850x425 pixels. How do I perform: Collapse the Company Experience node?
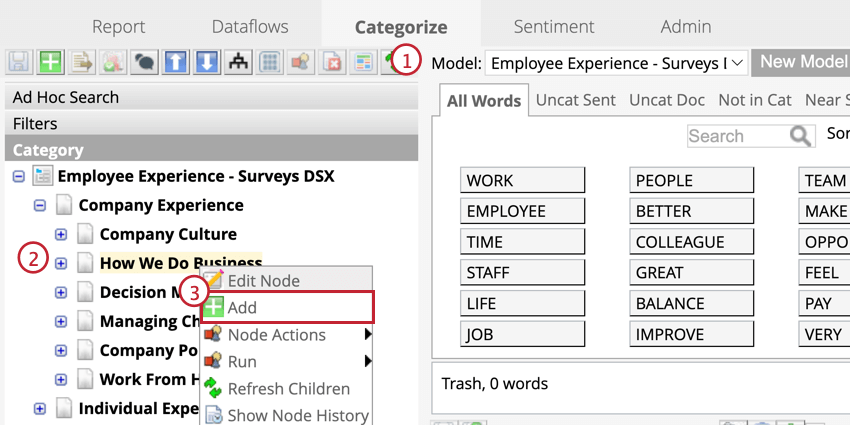(40, 205)
